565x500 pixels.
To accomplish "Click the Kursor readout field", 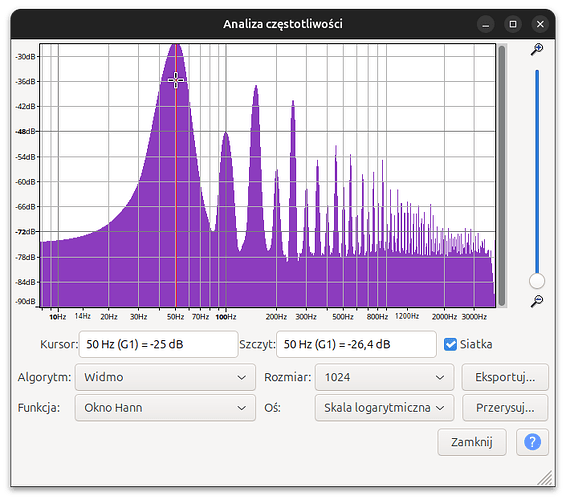I will pos(158,344).
